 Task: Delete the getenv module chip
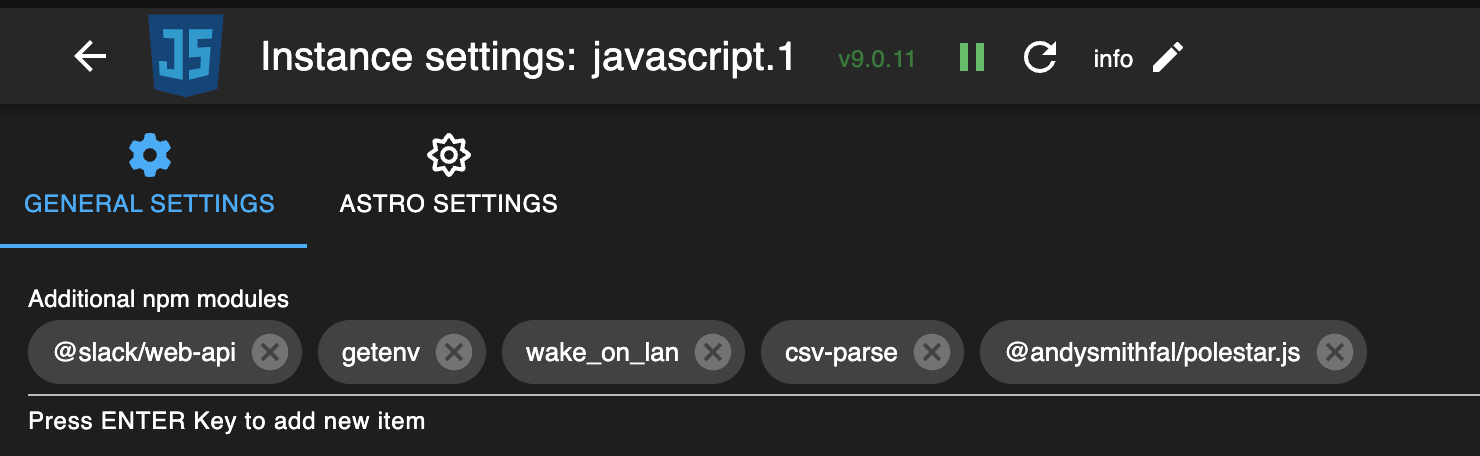[453, 352]
